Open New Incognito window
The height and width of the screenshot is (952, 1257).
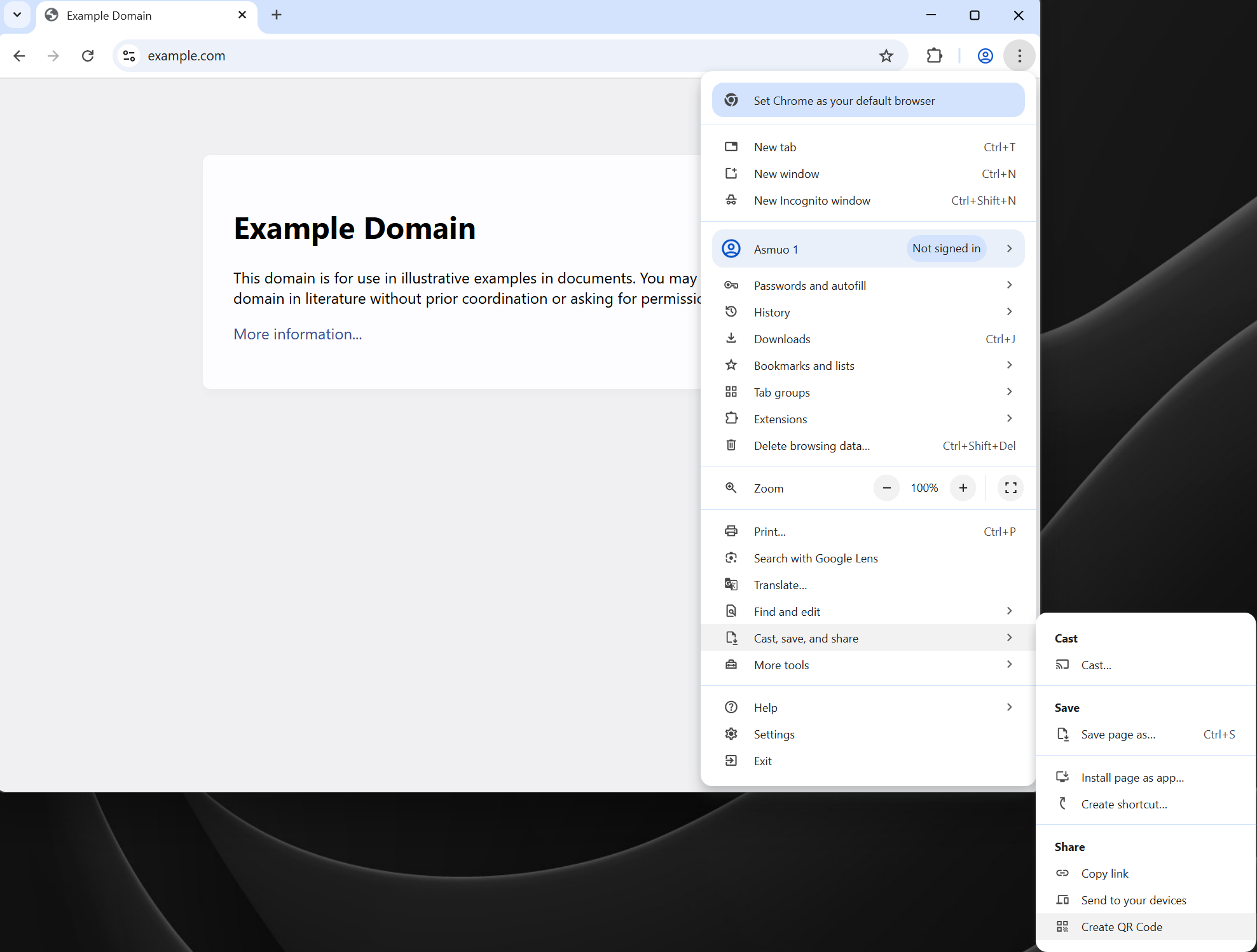point(812,201)
